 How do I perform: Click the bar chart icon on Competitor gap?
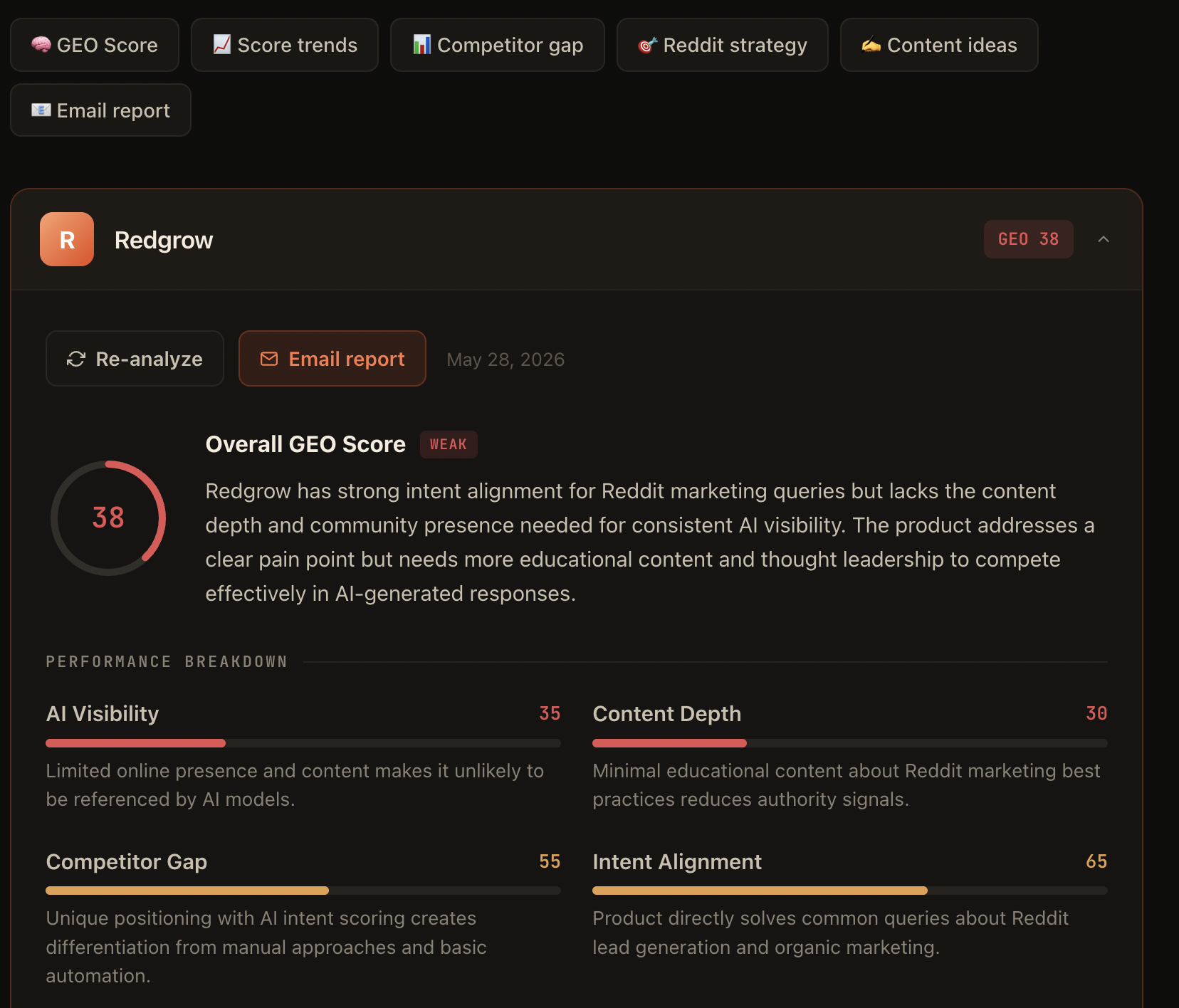[422, 44]
